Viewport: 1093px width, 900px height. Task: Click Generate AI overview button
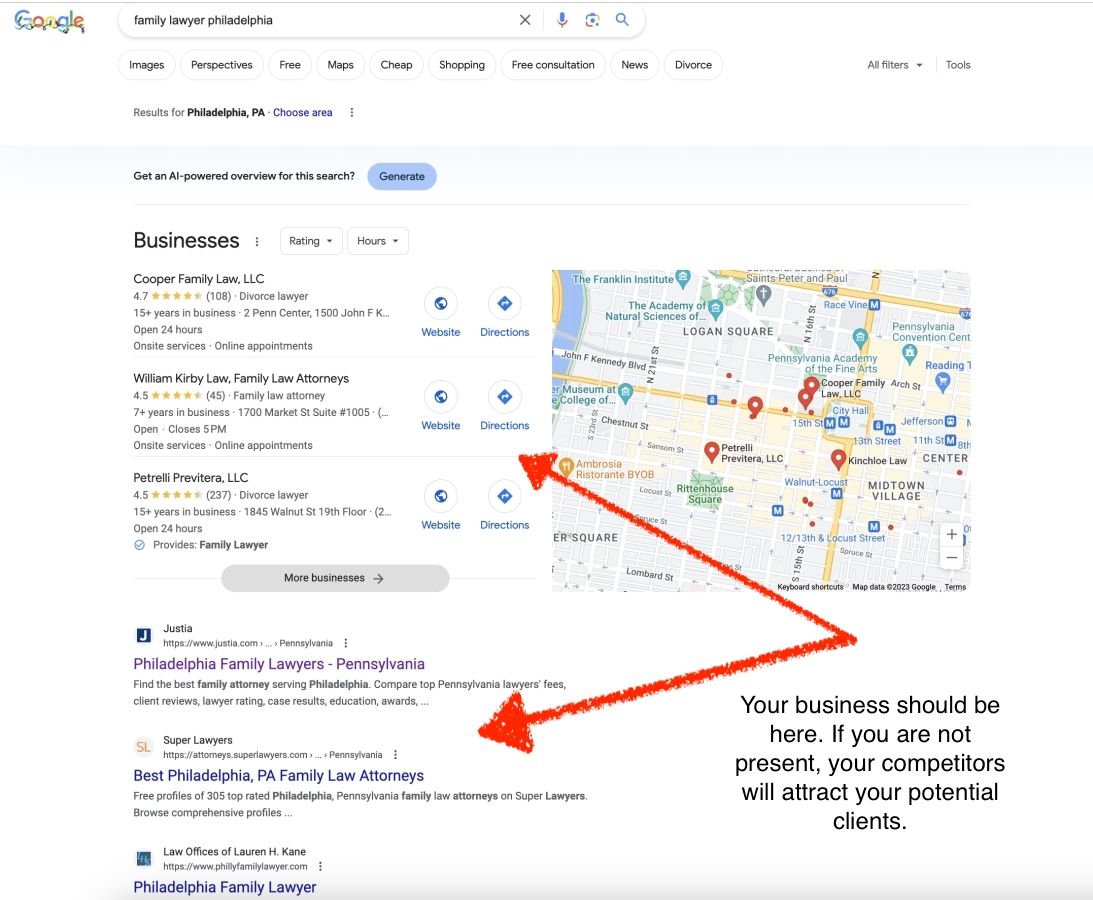[402, 176]
